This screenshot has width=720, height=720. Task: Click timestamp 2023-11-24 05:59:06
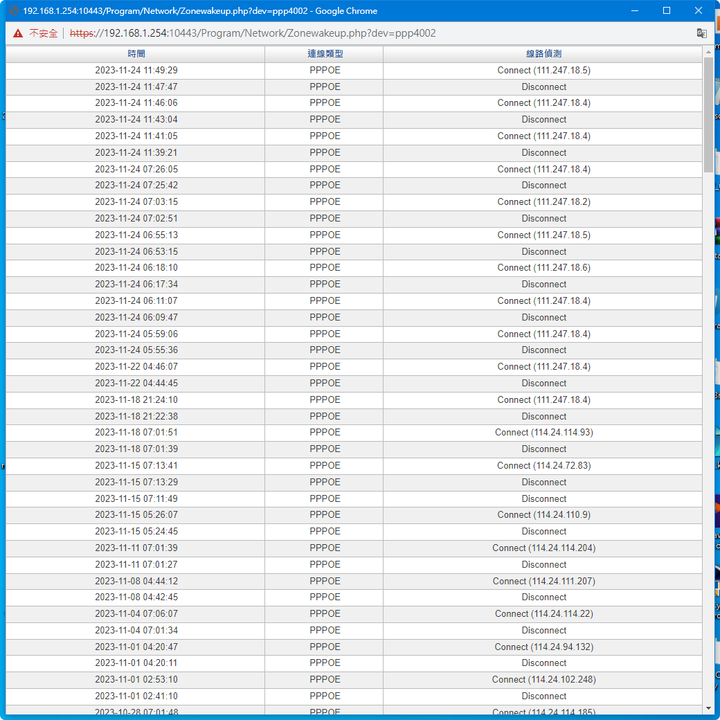136,334
